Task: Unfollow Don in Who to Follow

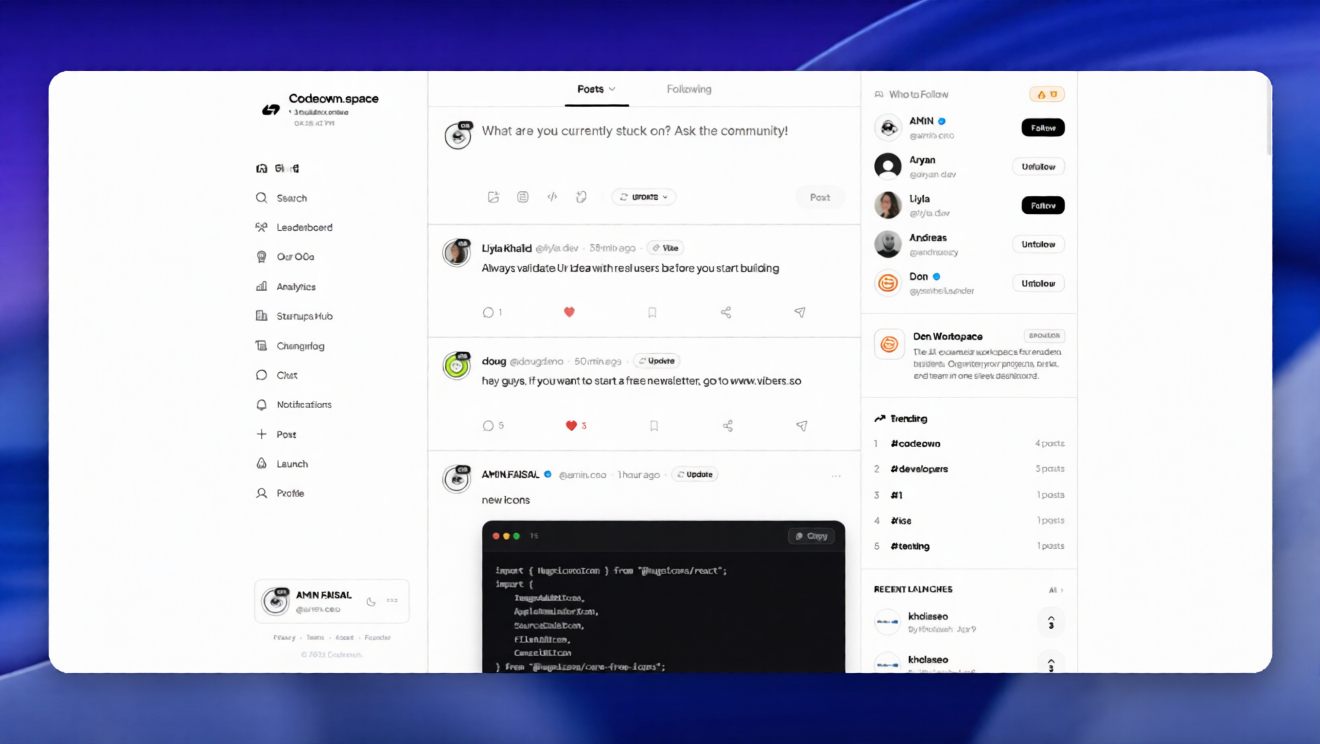Action: coord(1038,283)
